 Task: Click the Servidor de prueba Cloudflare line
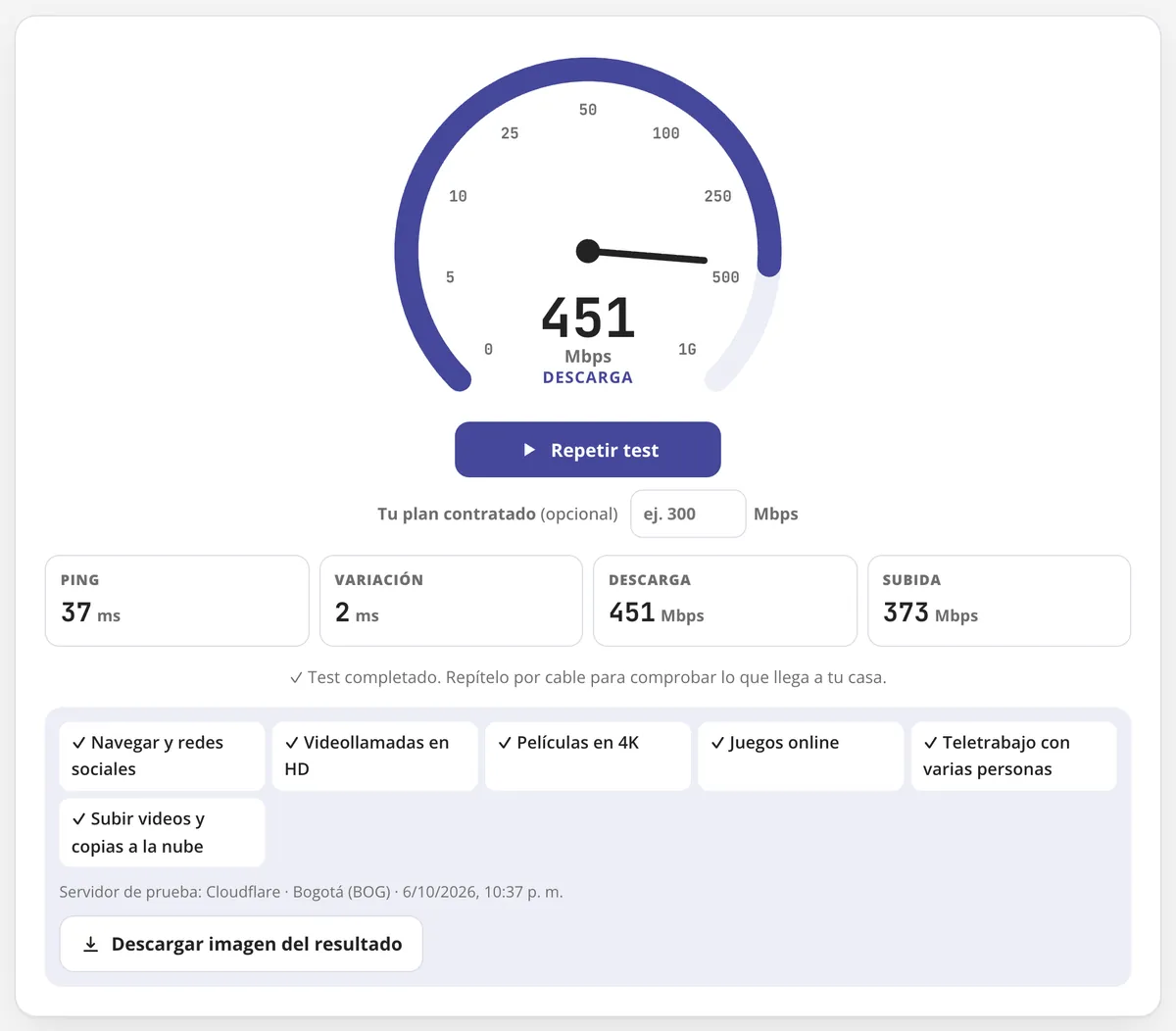(x=311, y=892)
